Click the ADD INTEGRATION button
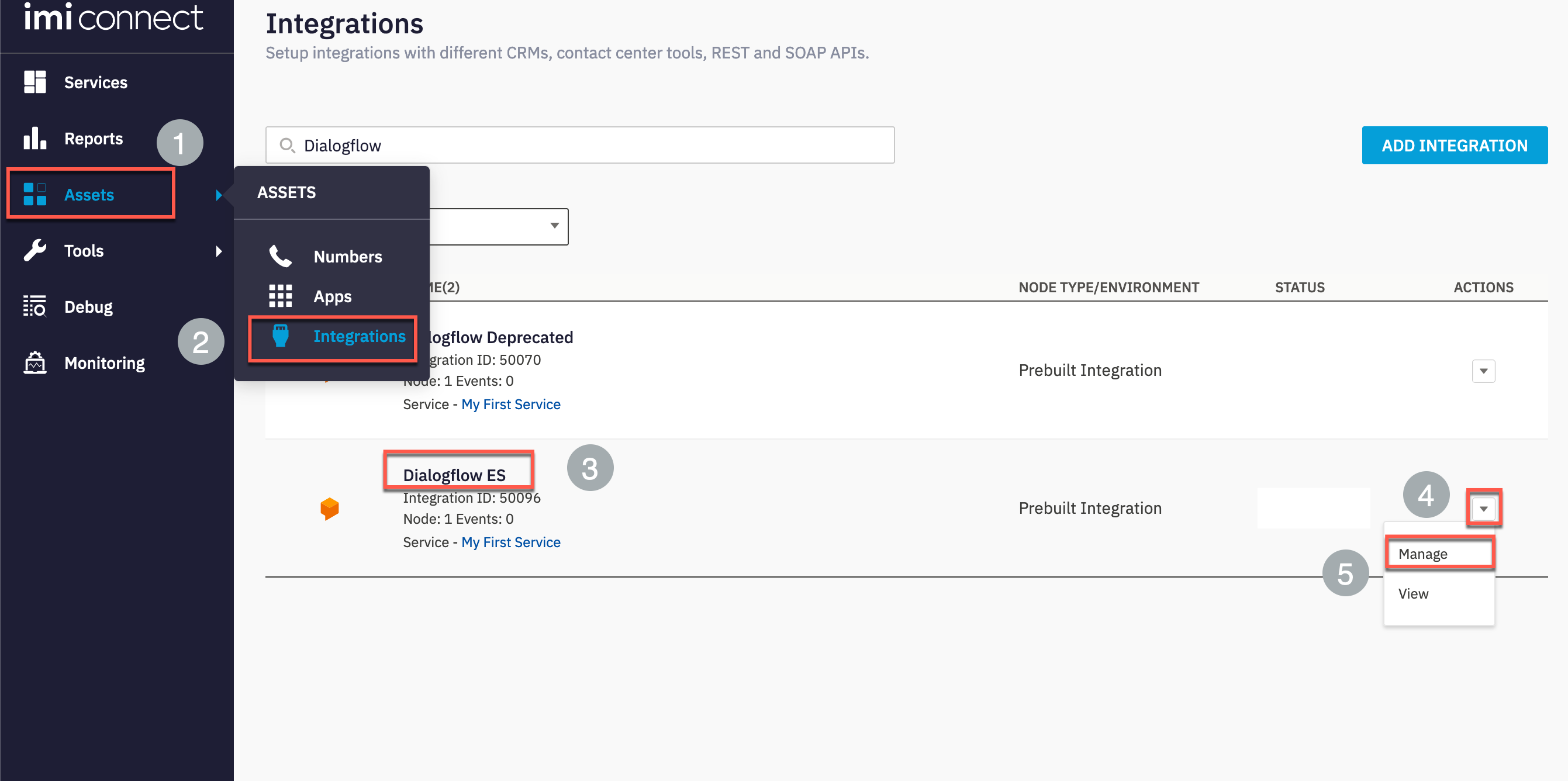This screenshot has width=1568, height=781. 1454,146
